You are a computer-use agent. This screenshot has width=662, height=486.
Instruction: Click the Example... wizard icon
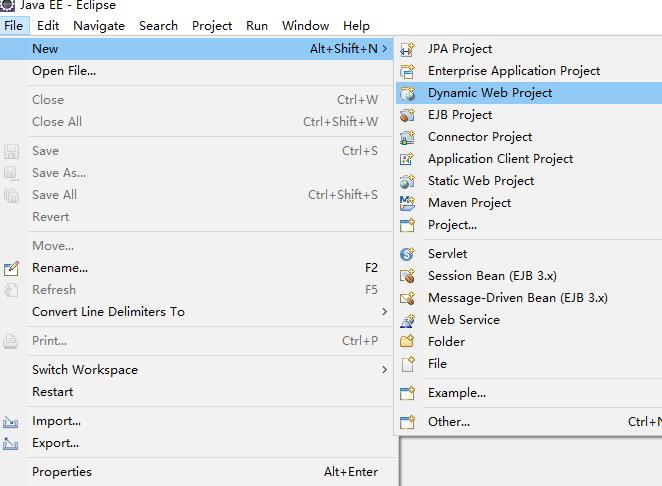click(407, 393)
